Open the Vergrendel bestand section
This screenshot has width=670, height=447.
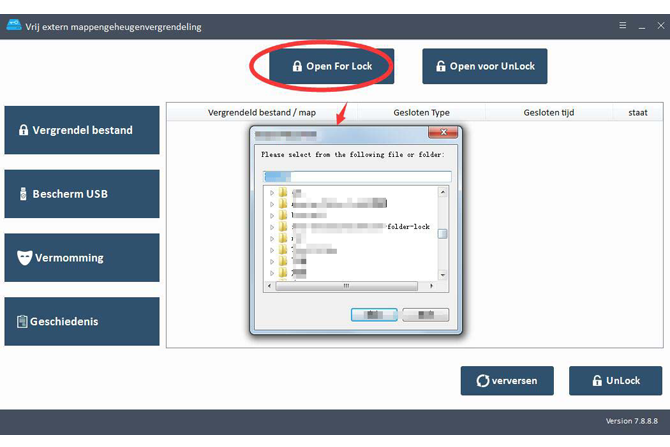(82, 130)
